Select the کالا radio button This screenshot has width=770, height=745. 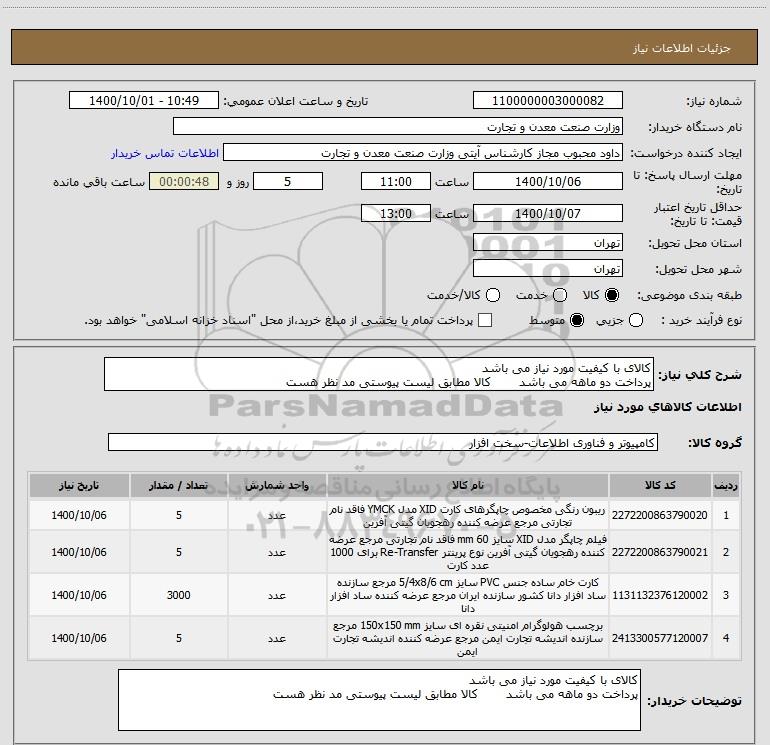click(x=612, y=295)
